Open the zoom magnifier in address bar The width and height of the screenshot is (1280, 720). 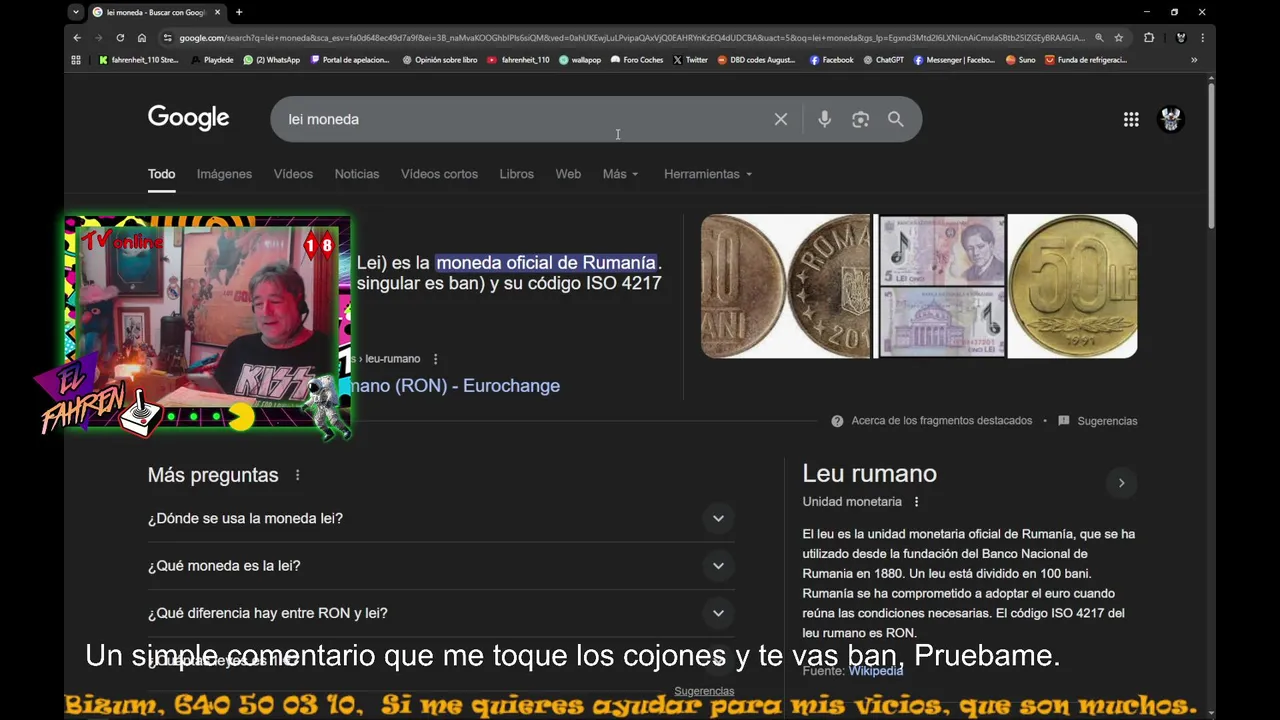pos(1099,38)
